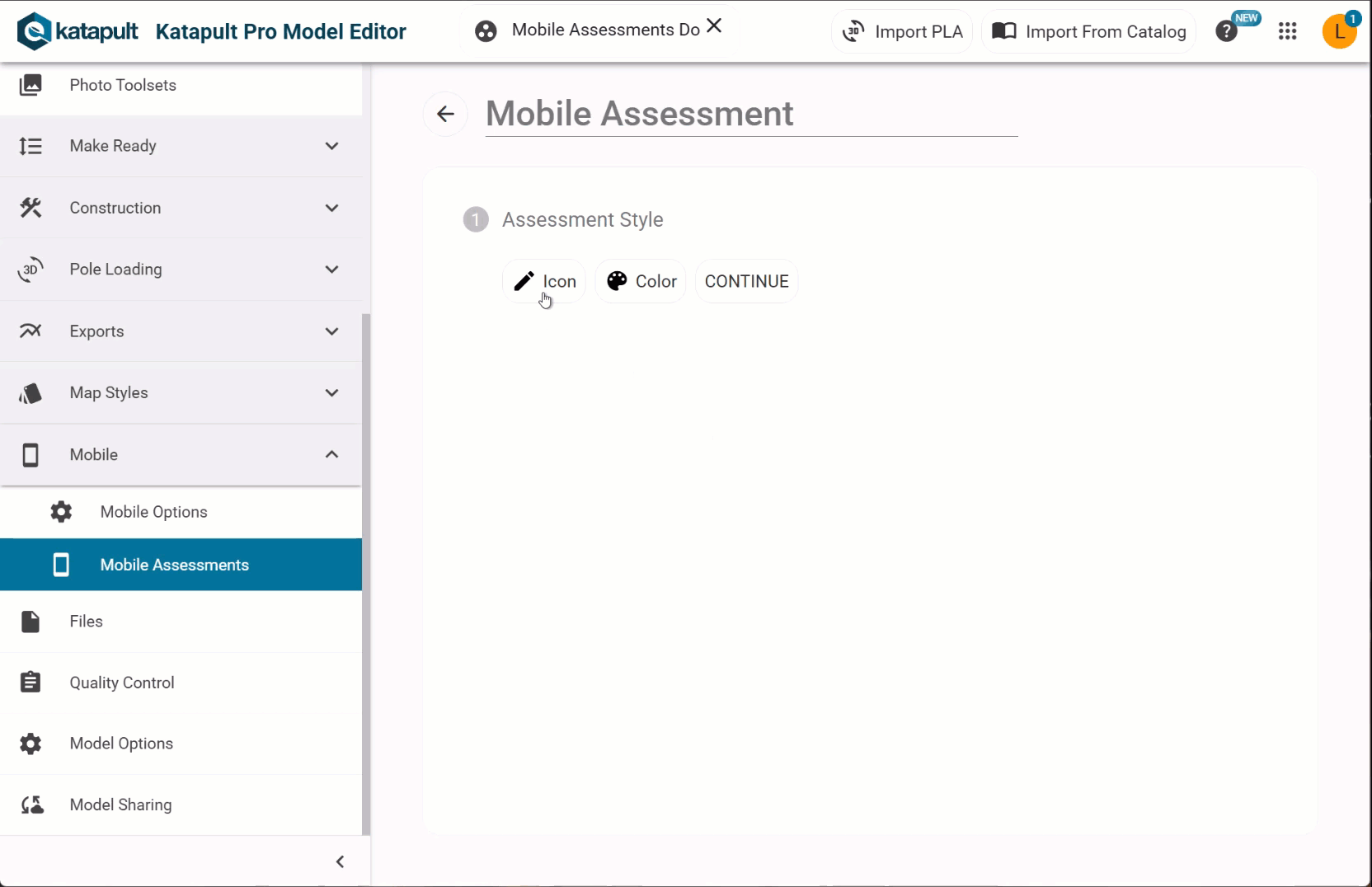The height and width of the screenshot is (887, 1372).
Task: Open the help question mark icon
Action: [1226, 31]
